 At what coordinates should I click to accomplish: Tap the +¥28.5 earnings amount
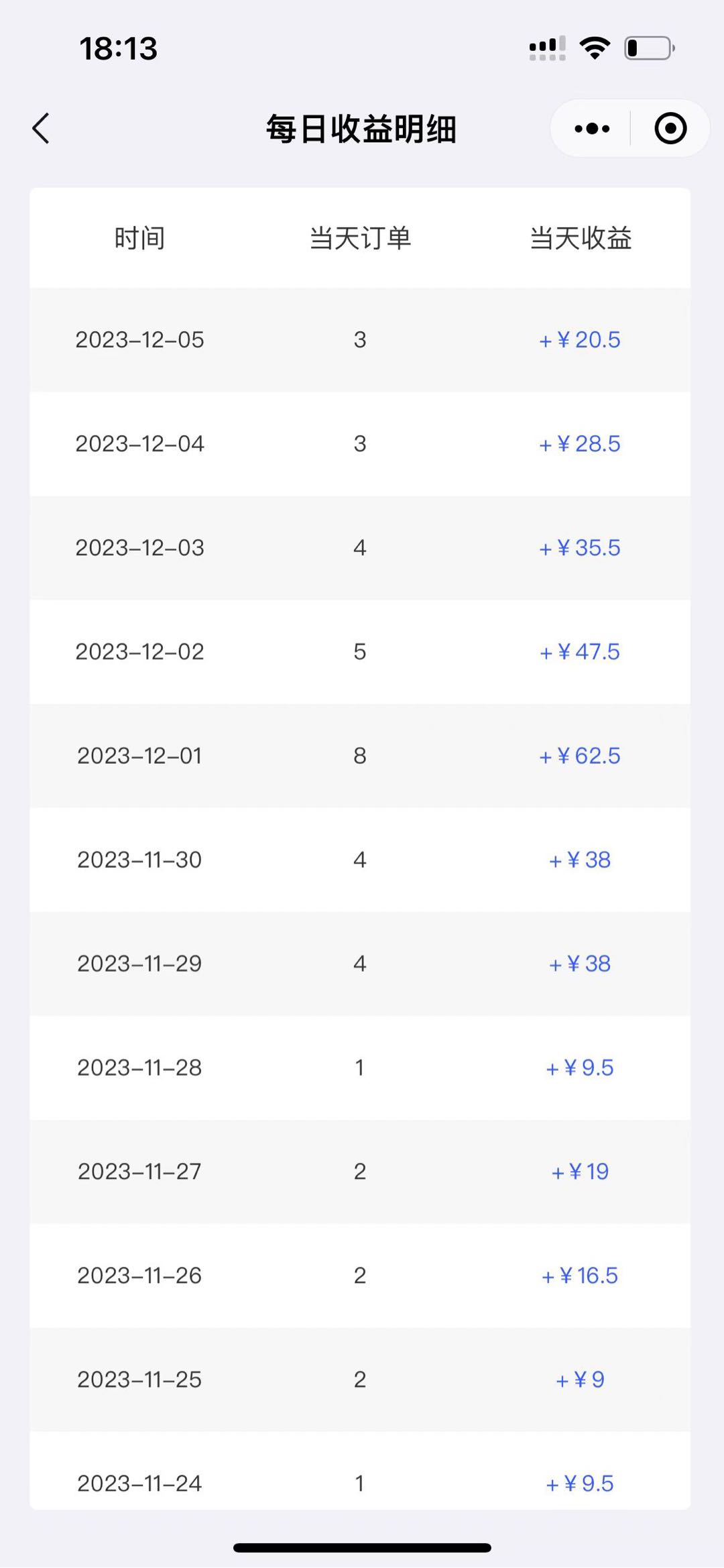[581, 444]
